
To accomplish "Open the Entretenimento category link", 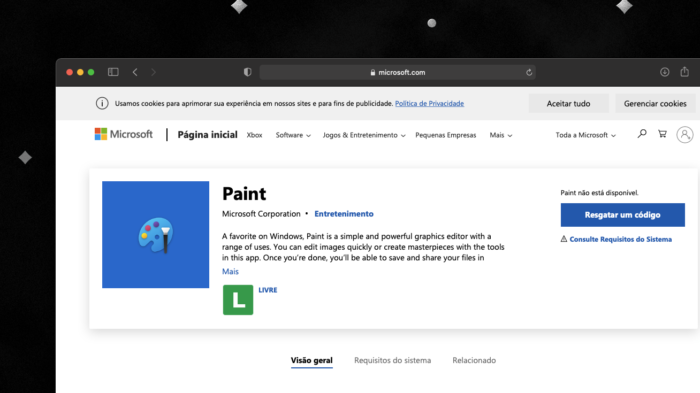I will click(x=344, y=213).
